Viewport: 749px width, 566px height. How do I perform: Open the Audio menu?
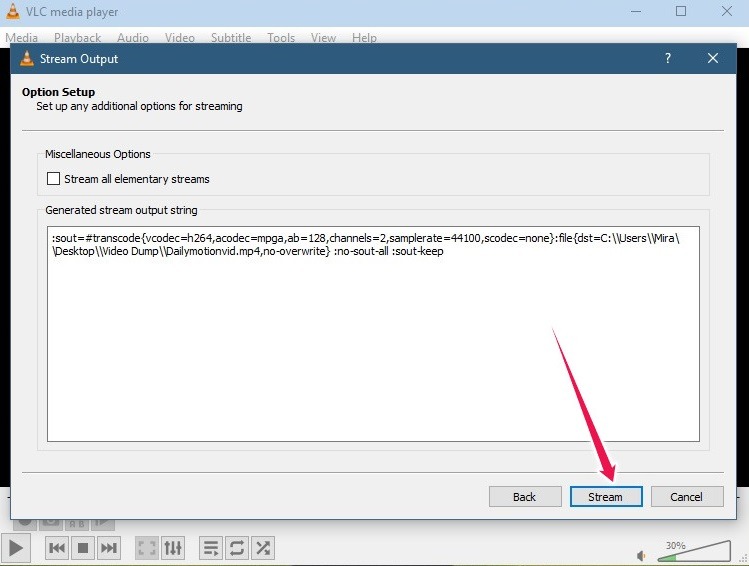tap(133, 37)
